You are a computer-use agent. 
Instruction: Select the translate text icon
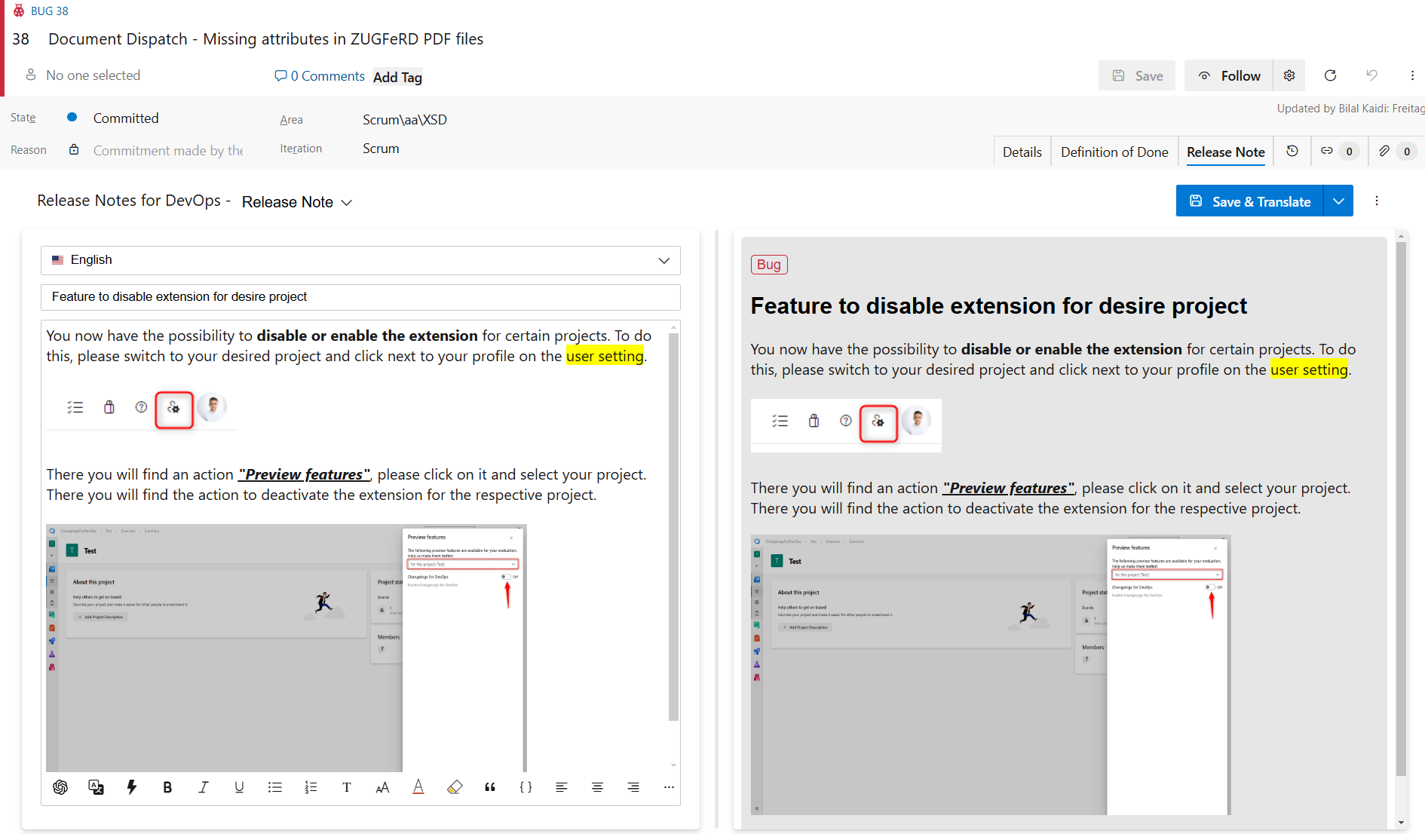pos(96,787)
